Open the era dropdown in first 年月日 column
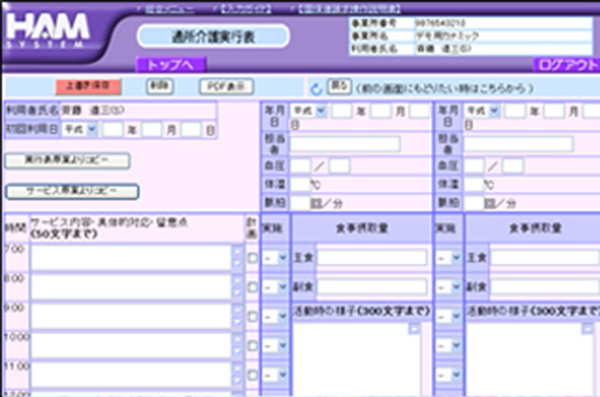 tap(308, 111)
